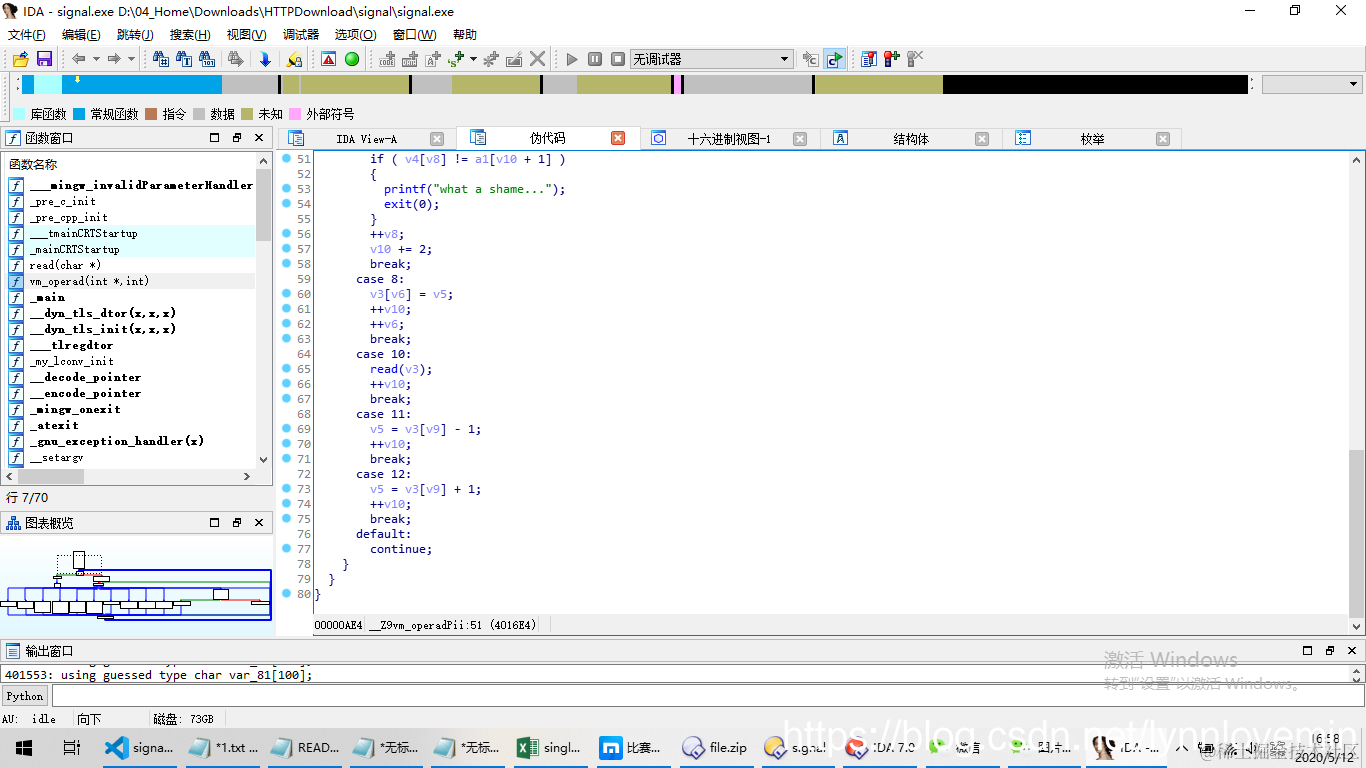
Task: Click the text search binoculars icon
Action: coord(184,59)
